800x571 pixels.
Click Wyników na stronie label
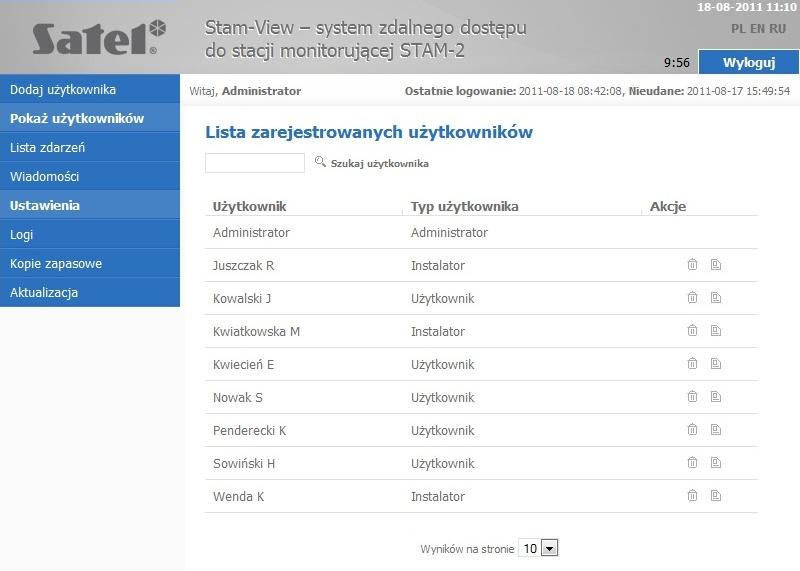(467, 549)
